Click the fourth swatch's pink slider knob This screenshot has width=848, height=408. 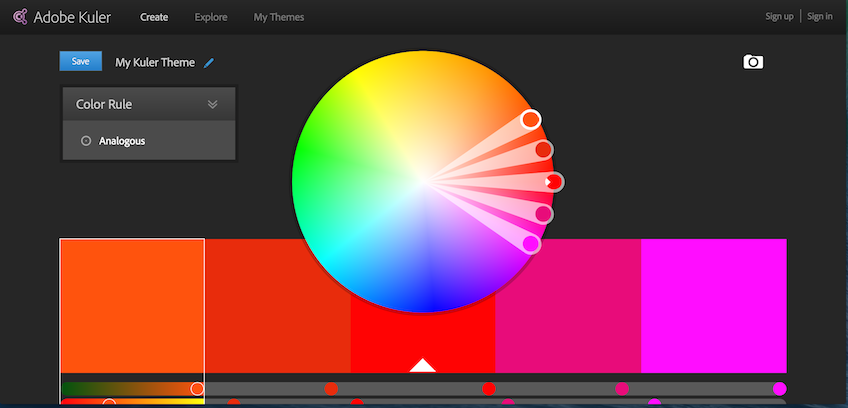pos(622,389)
